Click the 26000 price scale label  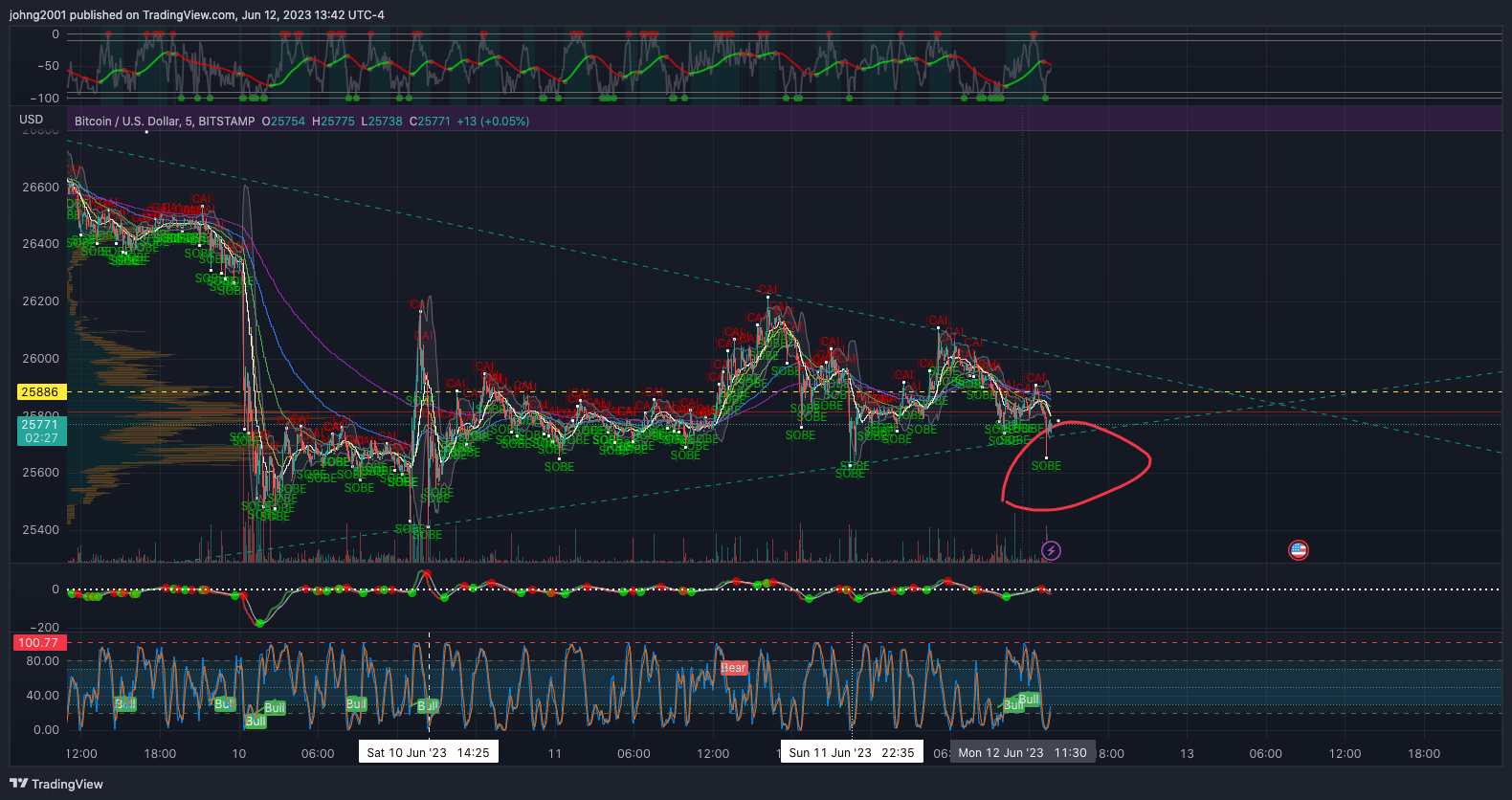pyautogui.click(x=40, y=359)
